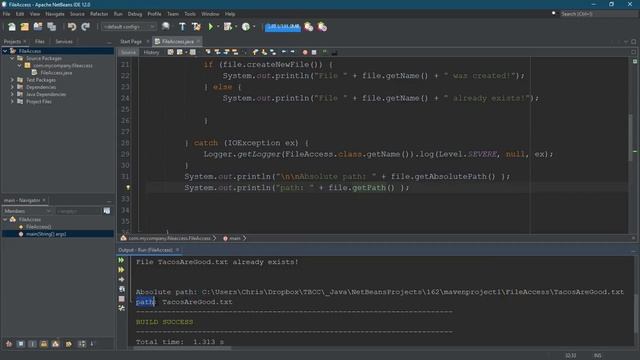This screenshot has width=640, height=360.
Task: Click the Build Project hammer icon
Action: (182, 27)
